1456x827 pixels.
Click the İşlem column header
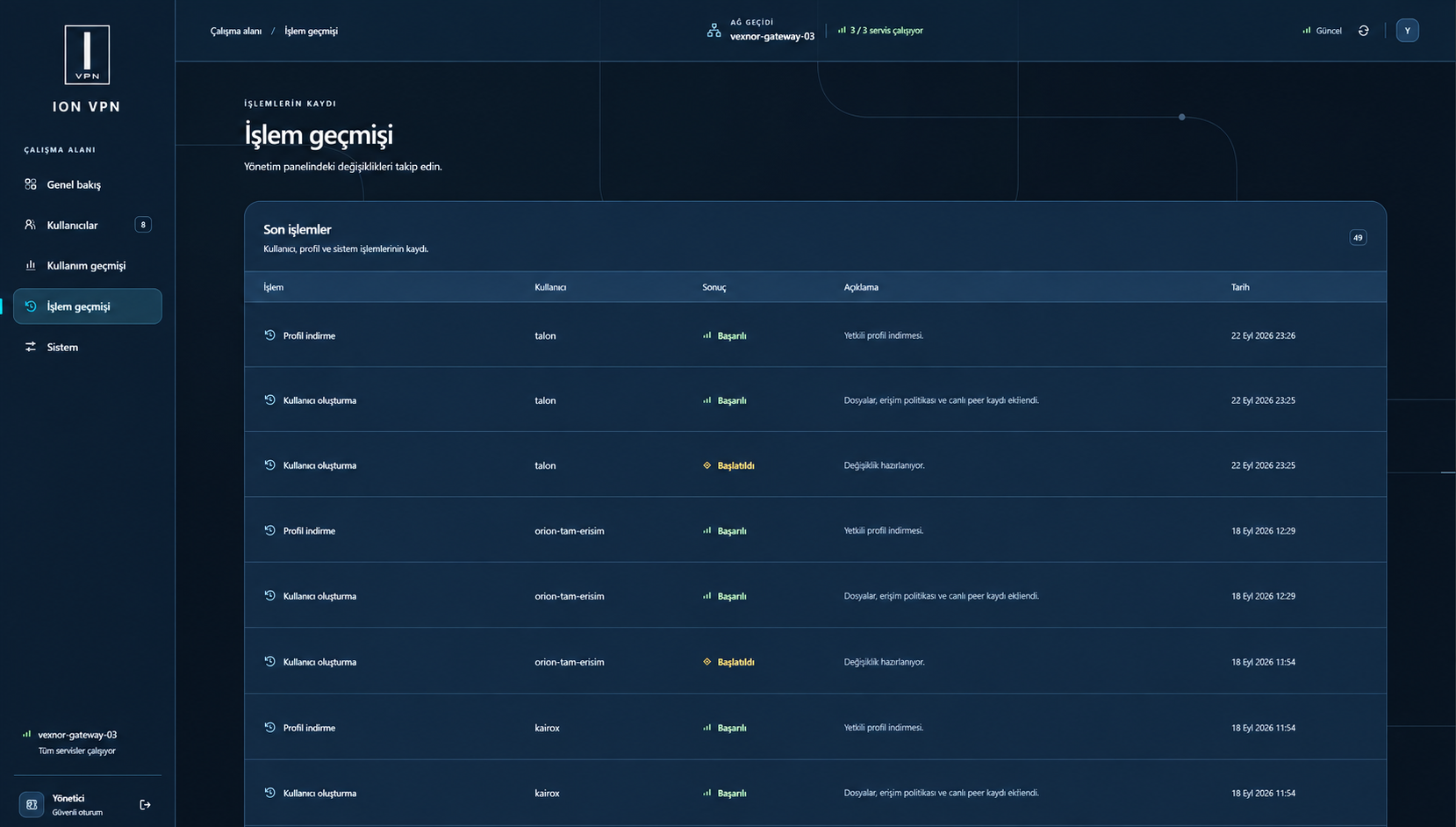[x=274, y=287]
